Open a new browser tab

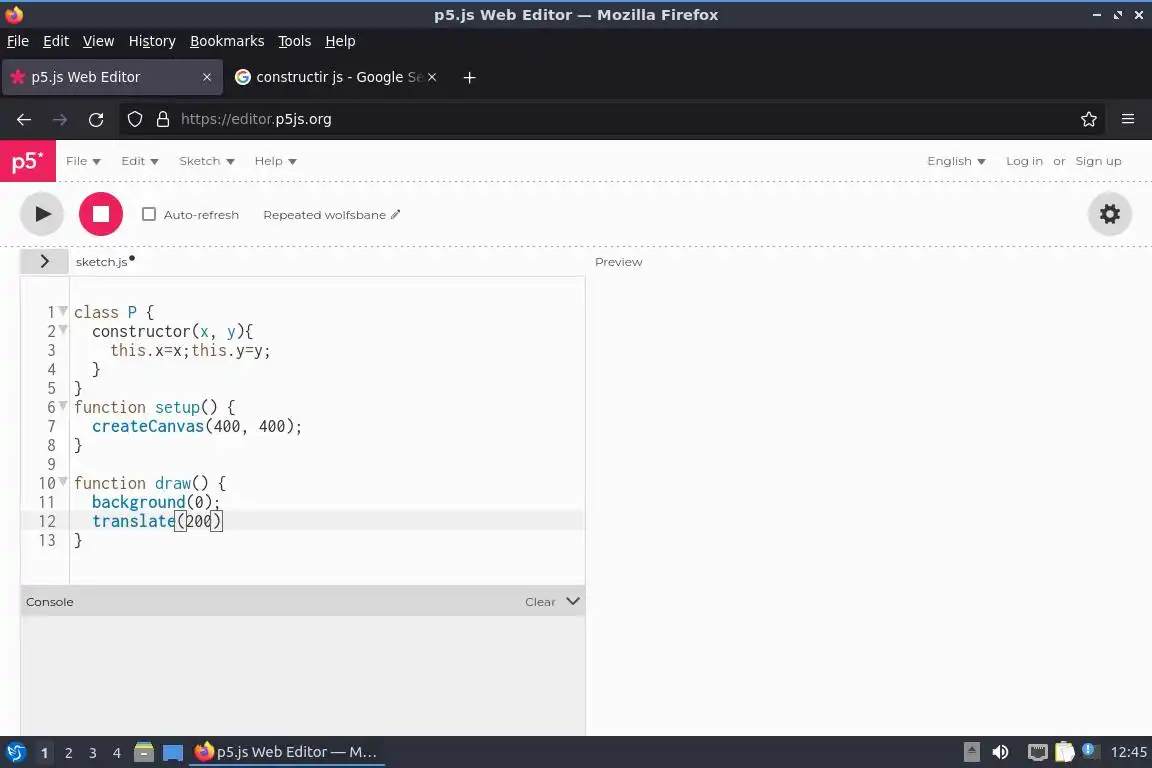click(469, 77)
